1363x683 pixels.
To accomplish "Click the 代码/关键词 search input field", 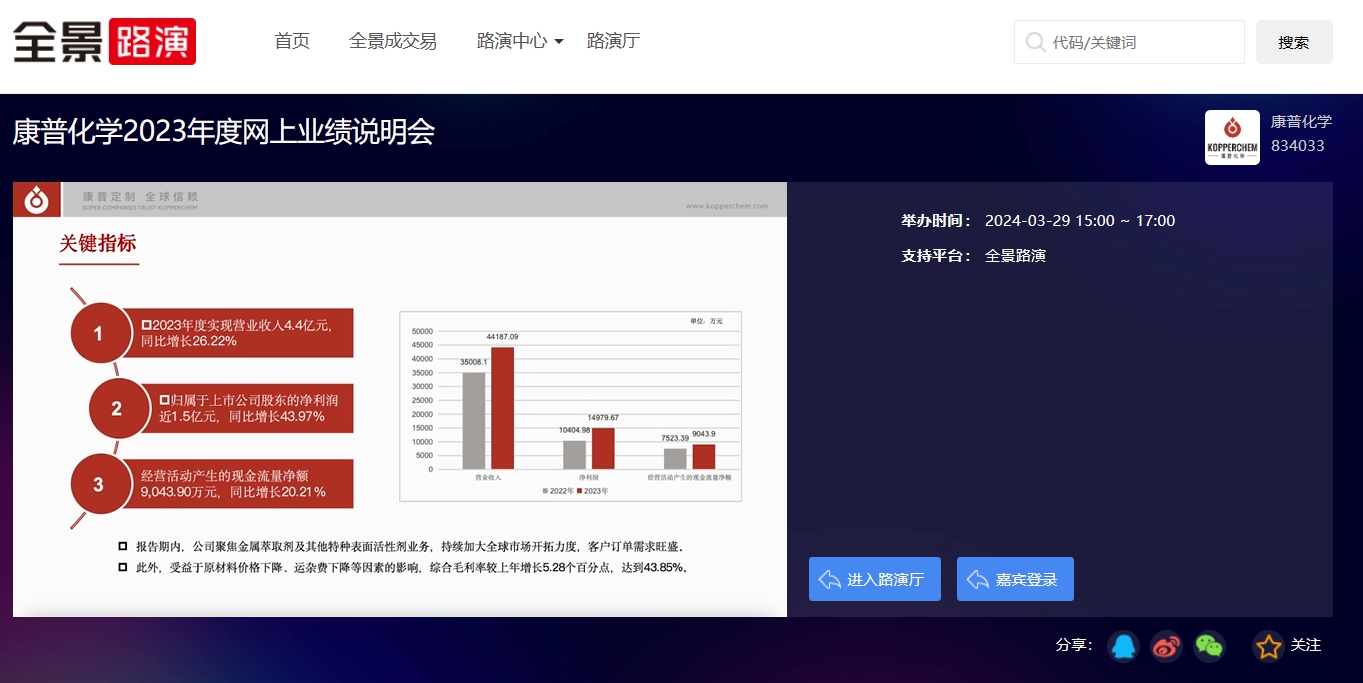I will 1120,42.
